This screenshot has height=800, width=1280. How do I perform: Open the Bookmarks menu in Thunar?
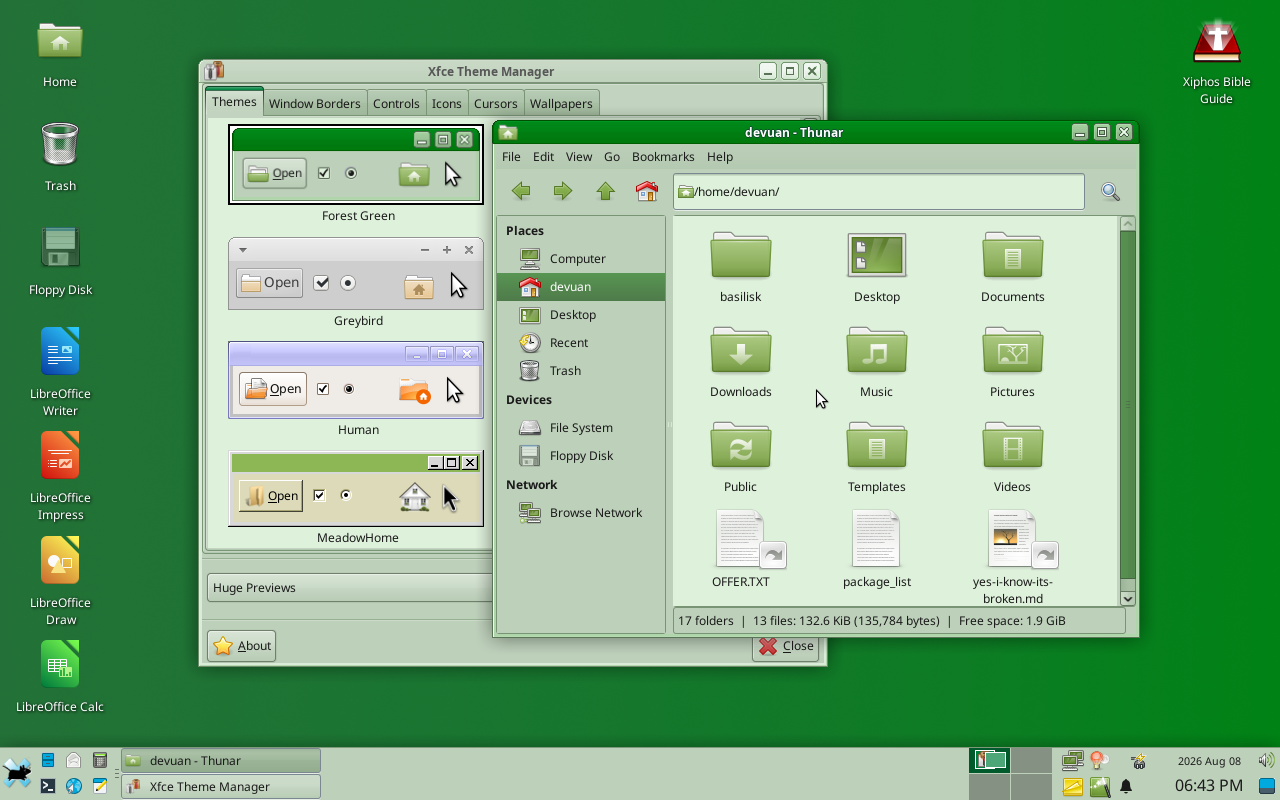click(x=663, y=156)
